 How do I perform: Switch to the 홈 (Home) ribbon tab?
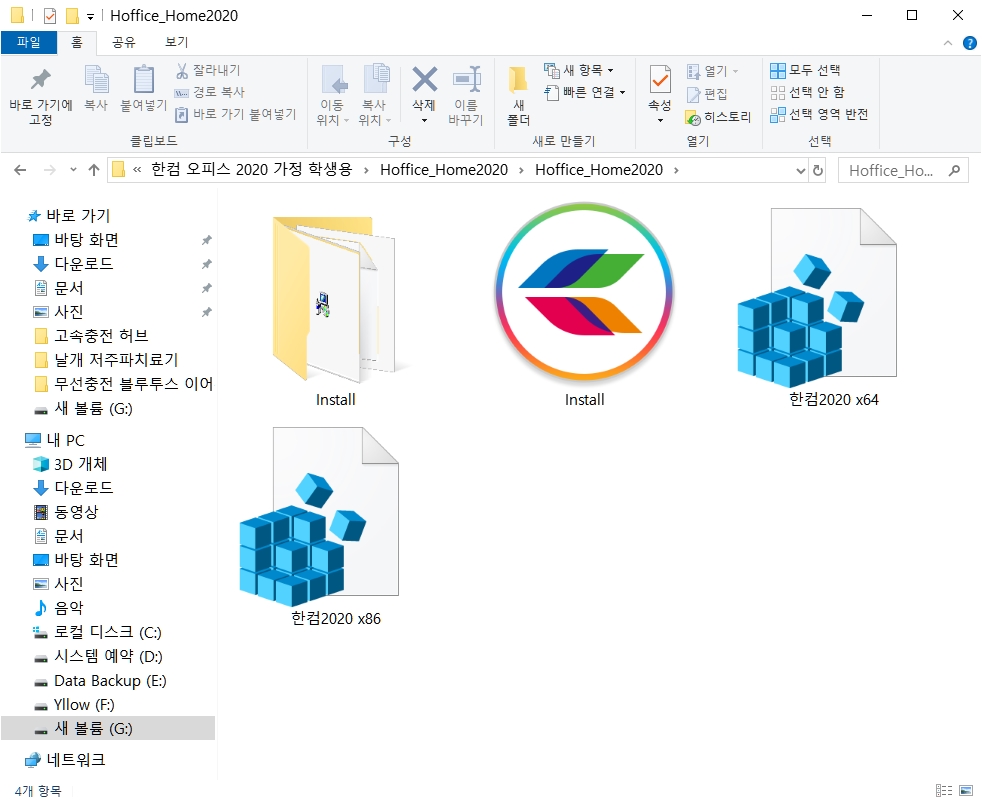coord(76,43)
